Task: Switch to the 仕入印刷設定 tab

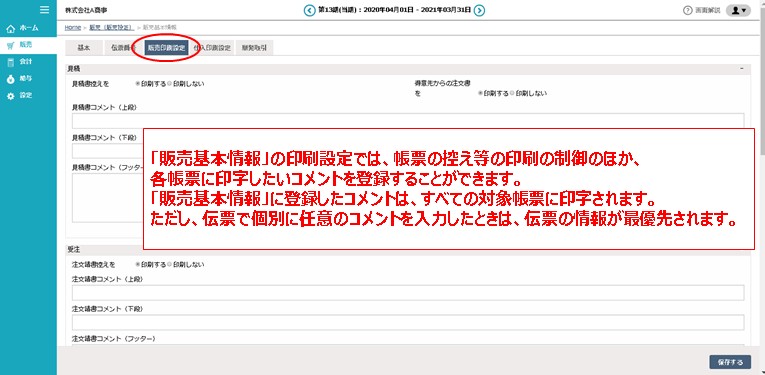Action: 212,48
